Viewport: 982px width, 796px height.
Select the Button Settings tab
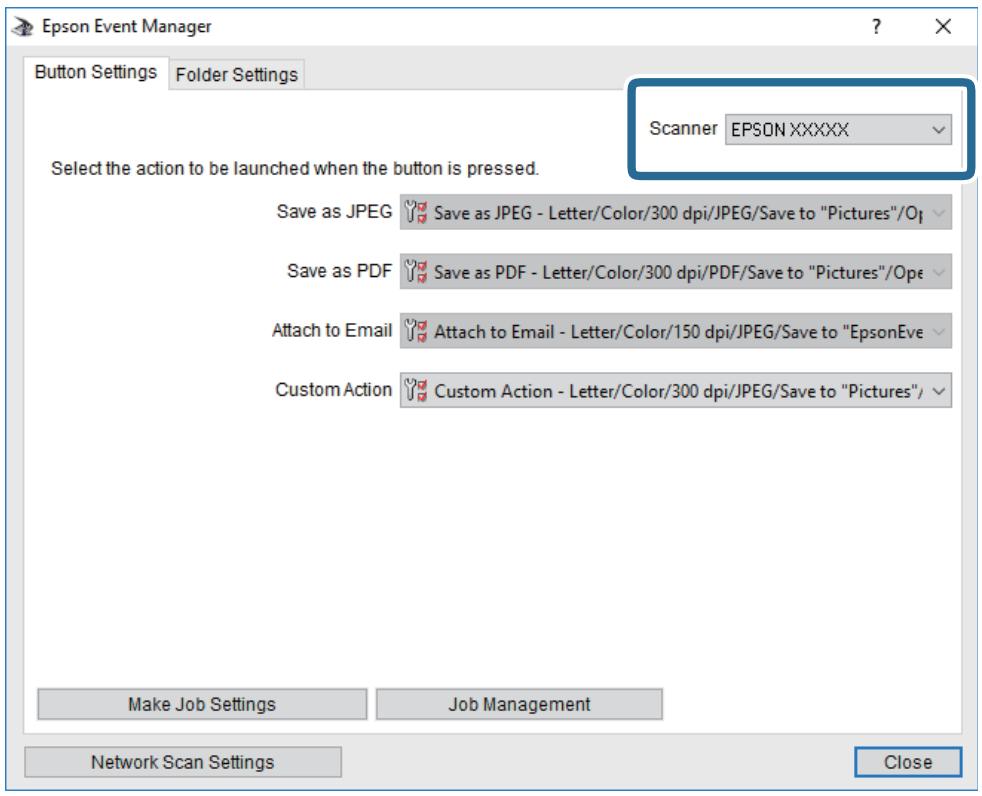coord(96,72)
